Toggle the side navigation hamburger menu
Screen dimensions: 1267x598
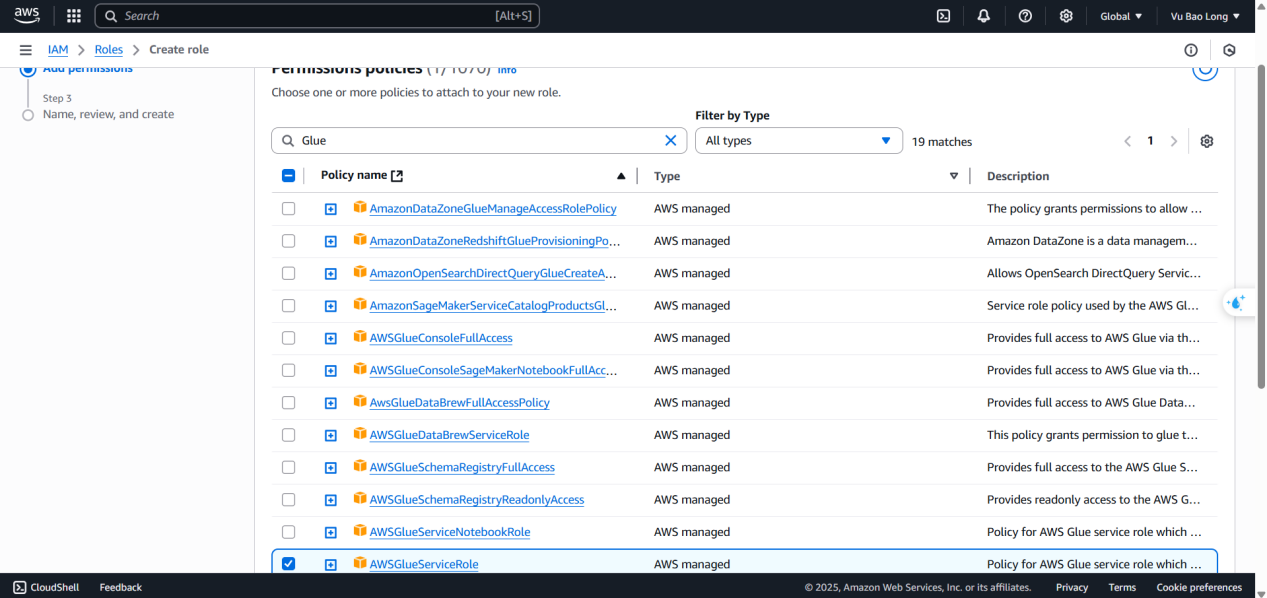click(x=25, y=50)
